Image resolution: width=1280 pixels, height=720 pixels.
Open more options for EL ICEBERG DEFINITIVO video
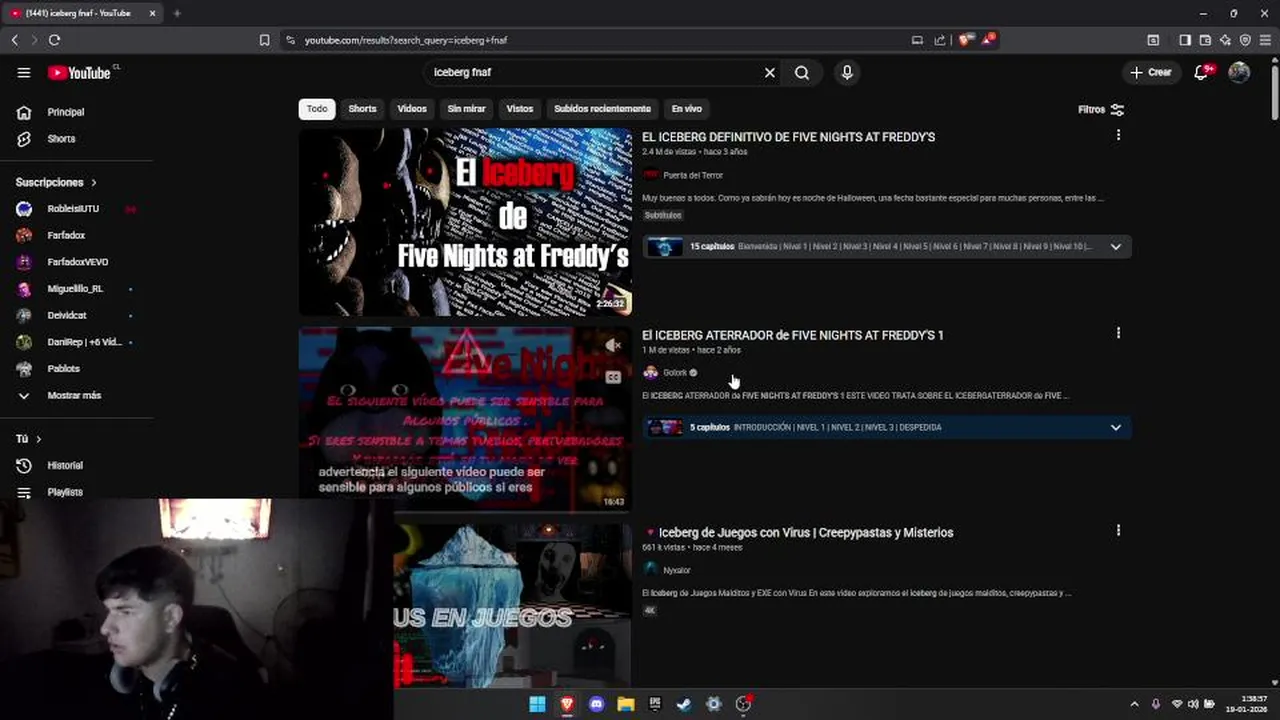click(x=1118, y=135)
